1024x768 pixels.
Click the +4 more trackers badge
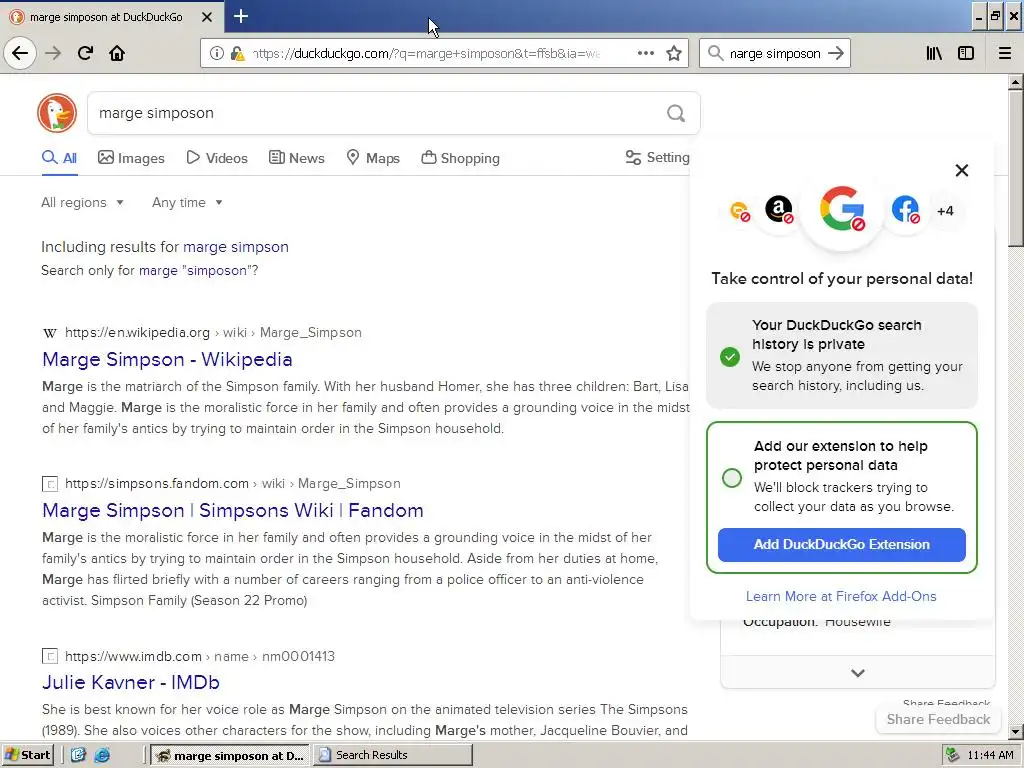(945, 211)
